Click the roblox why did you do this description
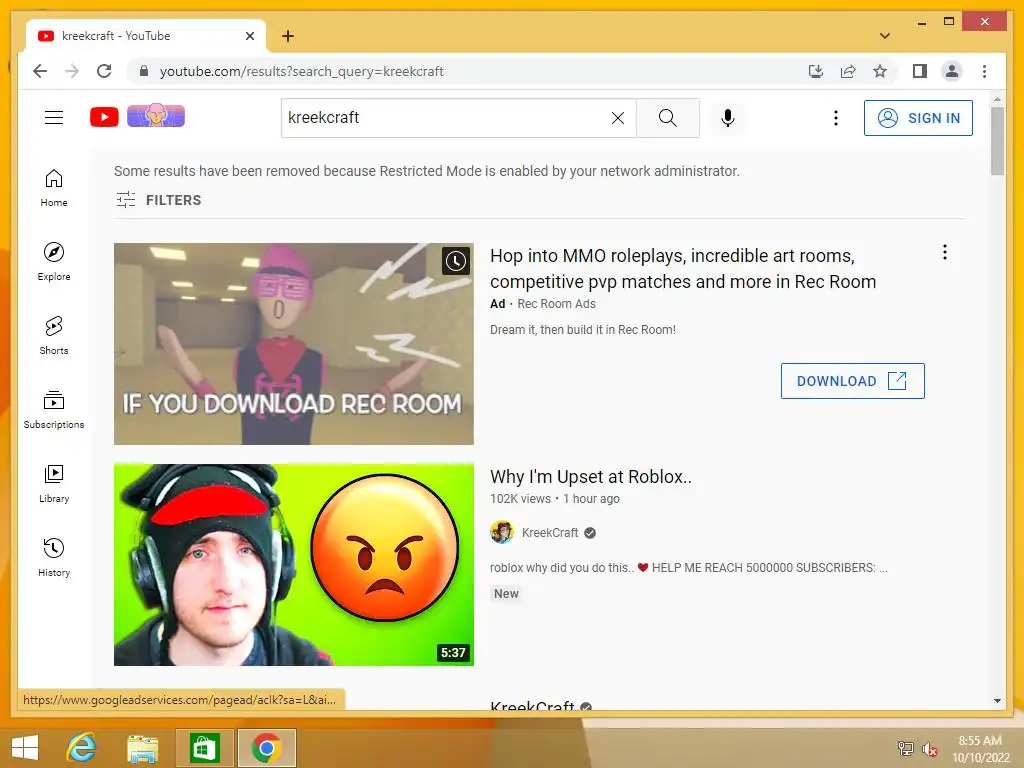Viewport: 1024px width, 768px height. [x=688, y=568]
